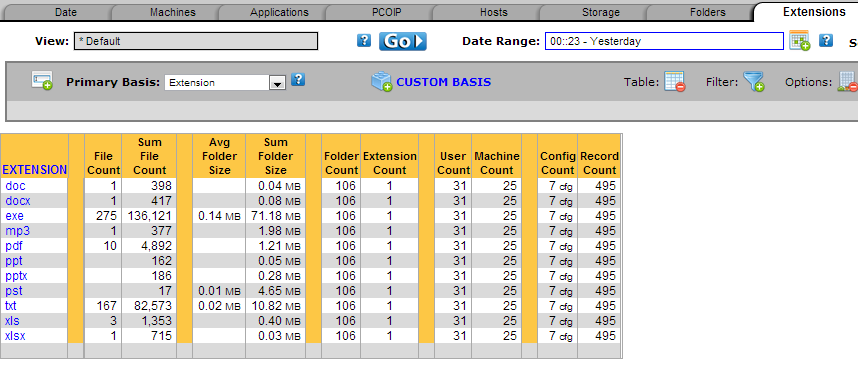Click the 1.98 MB cell in mp3 row
The image size is (858, 373).
280,231
